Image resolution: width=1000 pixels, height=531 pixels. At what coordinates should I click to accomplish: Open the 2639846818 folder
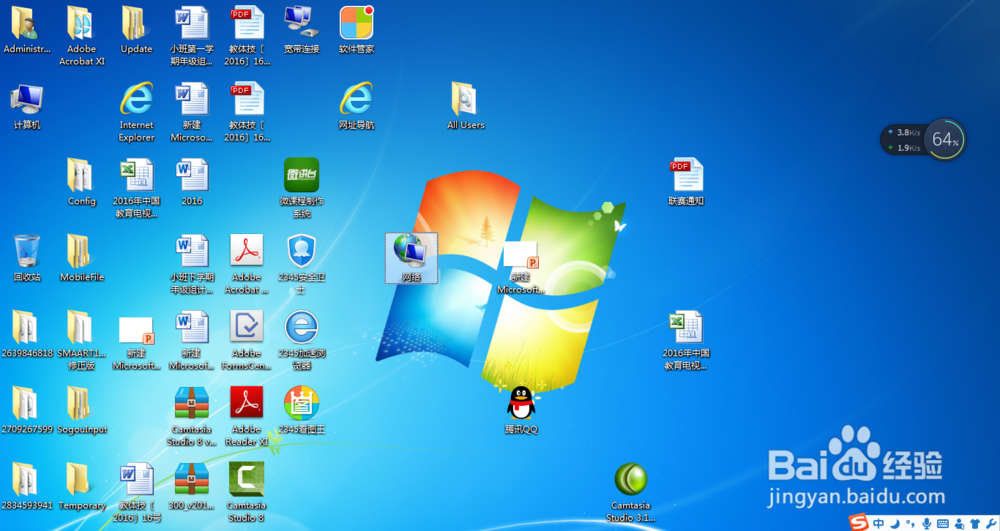click(x=26, y=334)
